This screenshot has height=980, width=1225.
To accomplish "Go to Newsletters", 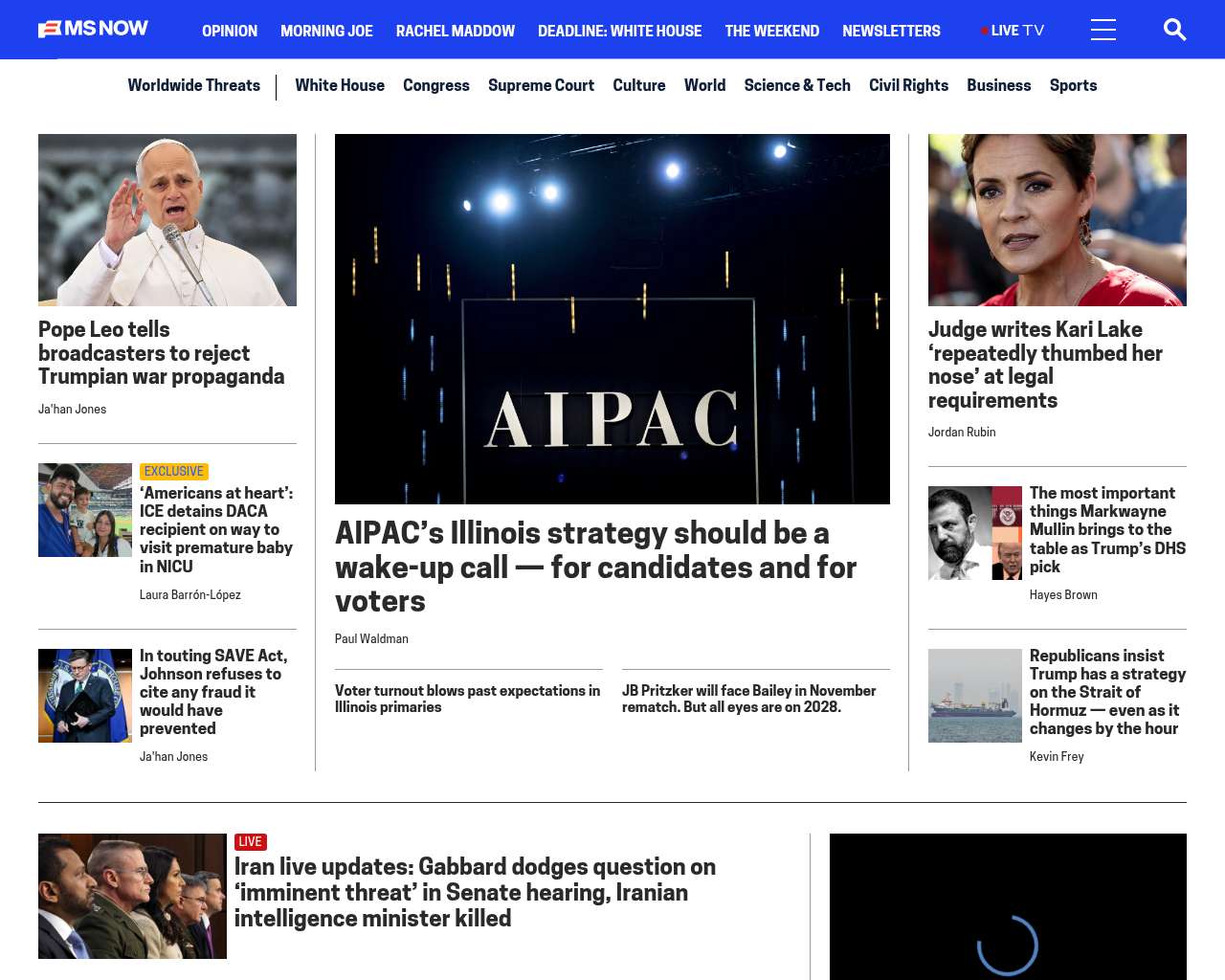I will (891, 31).
